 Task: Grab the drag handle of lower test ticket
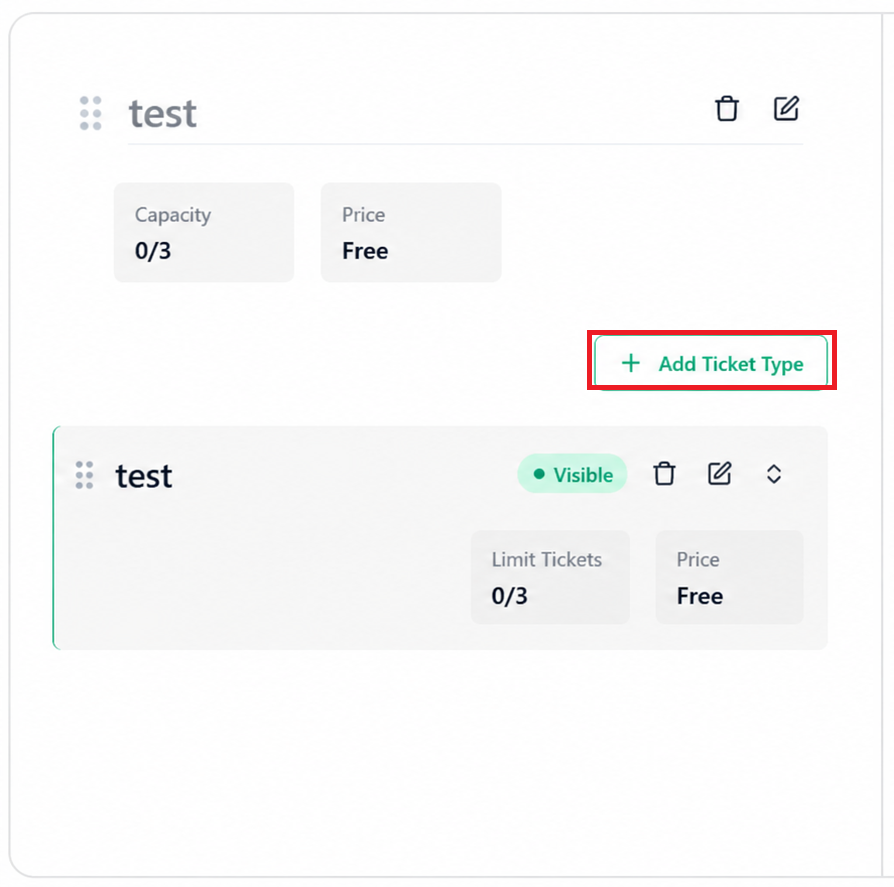(84, 475)
